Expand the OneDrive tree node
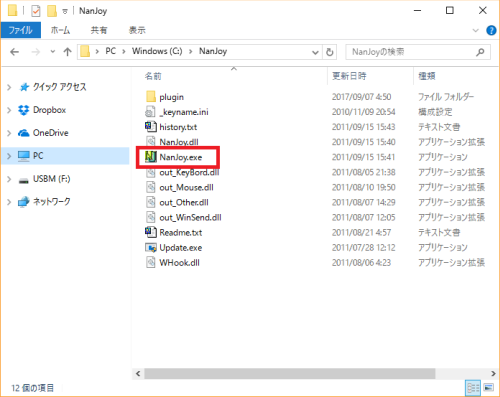Viewport: 500px width, 397px height. coord(9,133)
